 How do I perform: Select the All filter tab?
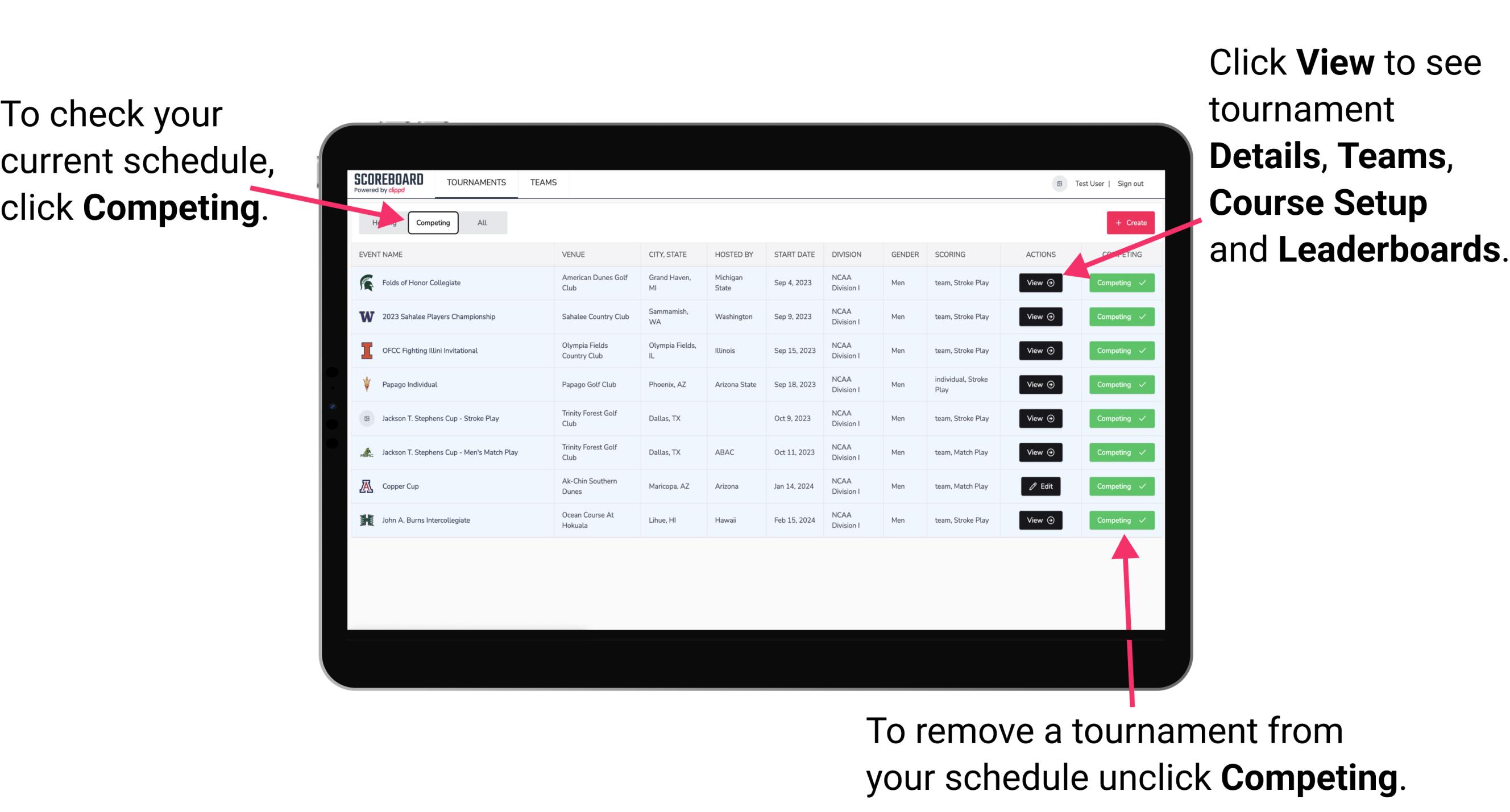click(x=480, y=222)
